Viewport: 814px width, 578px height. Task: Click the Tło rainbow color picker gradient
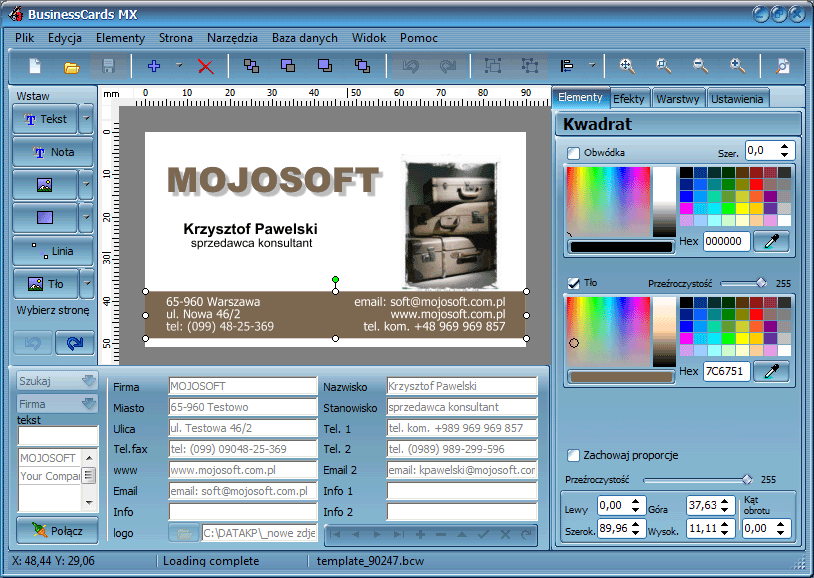click(608, 331)
